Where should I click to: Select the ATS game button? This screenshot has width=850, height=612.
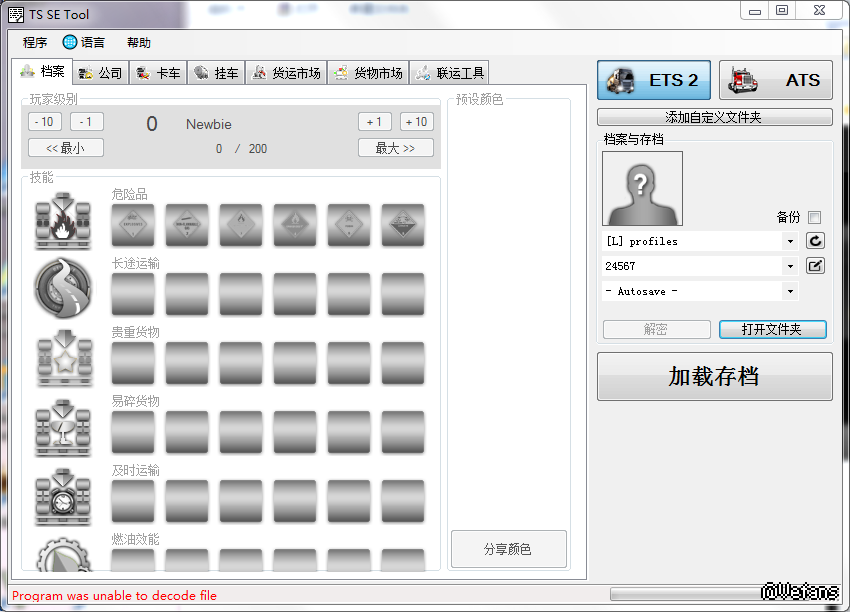pyautogui.click(x=776, y=80)
